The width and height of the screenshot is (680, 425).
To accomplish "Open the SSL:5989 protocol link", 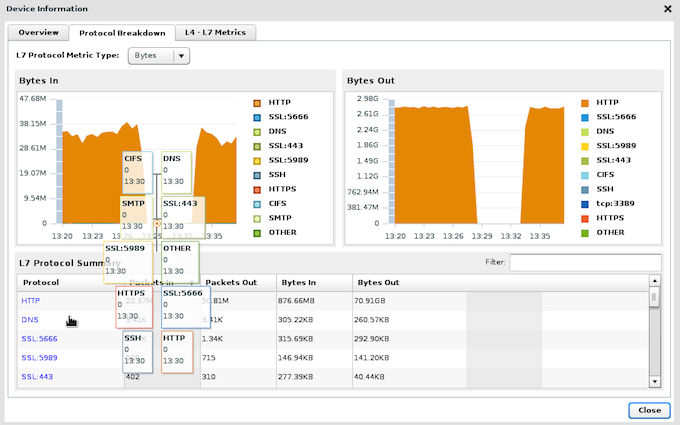I will tap(39, 358).
